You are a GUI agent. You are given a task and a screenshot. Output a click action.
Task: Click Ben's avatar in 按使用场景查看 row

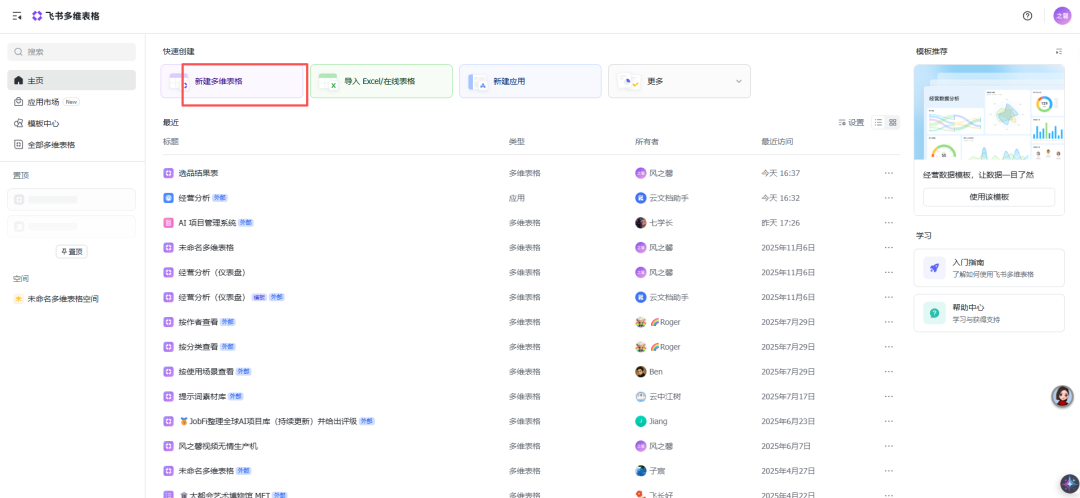coord(641,371)
